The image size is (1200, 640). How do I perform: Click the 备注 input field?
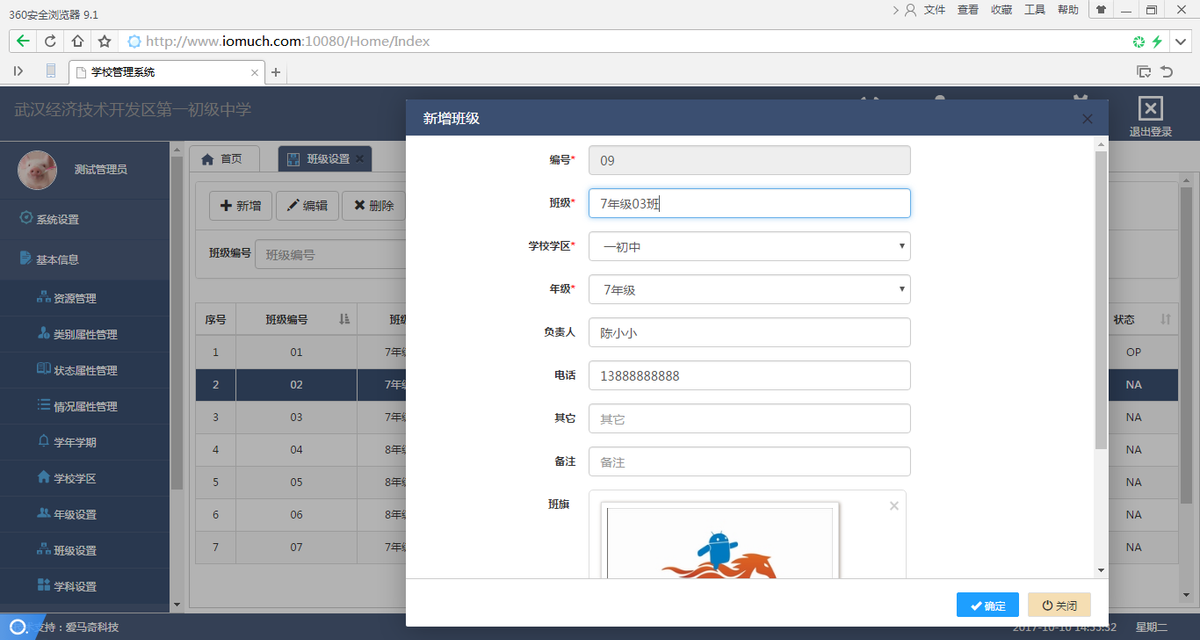pos(749,462)
